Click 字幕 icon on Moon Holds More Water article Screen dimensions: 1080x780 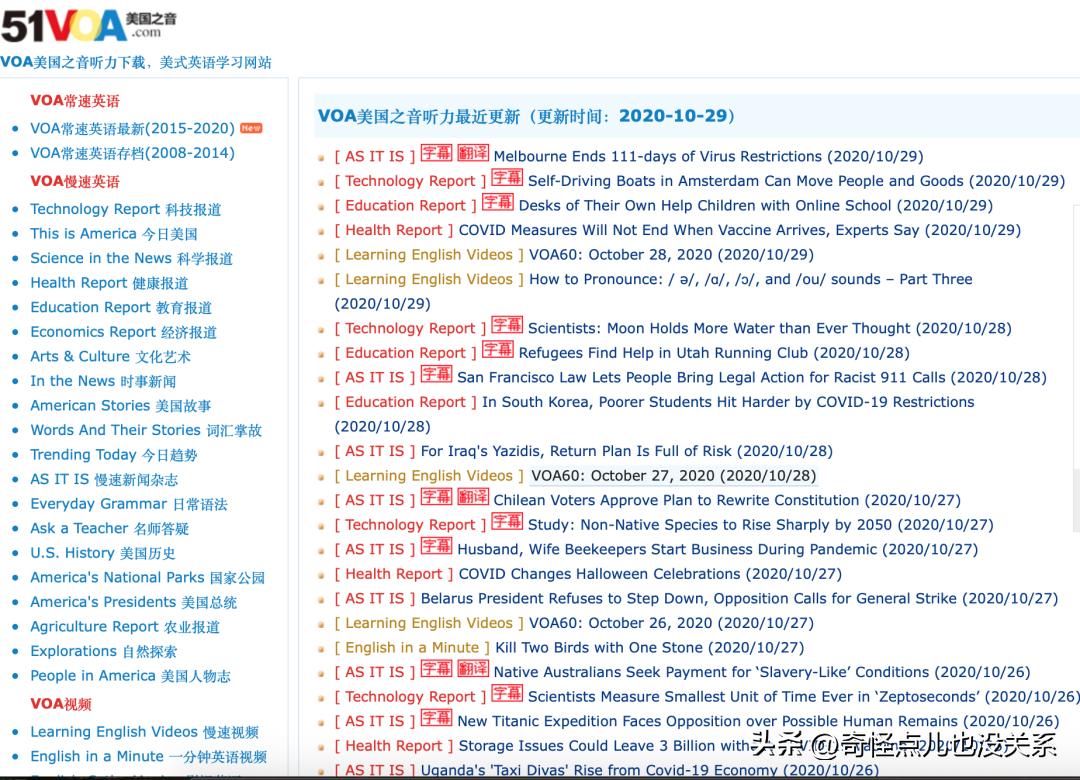pos(506,328)
